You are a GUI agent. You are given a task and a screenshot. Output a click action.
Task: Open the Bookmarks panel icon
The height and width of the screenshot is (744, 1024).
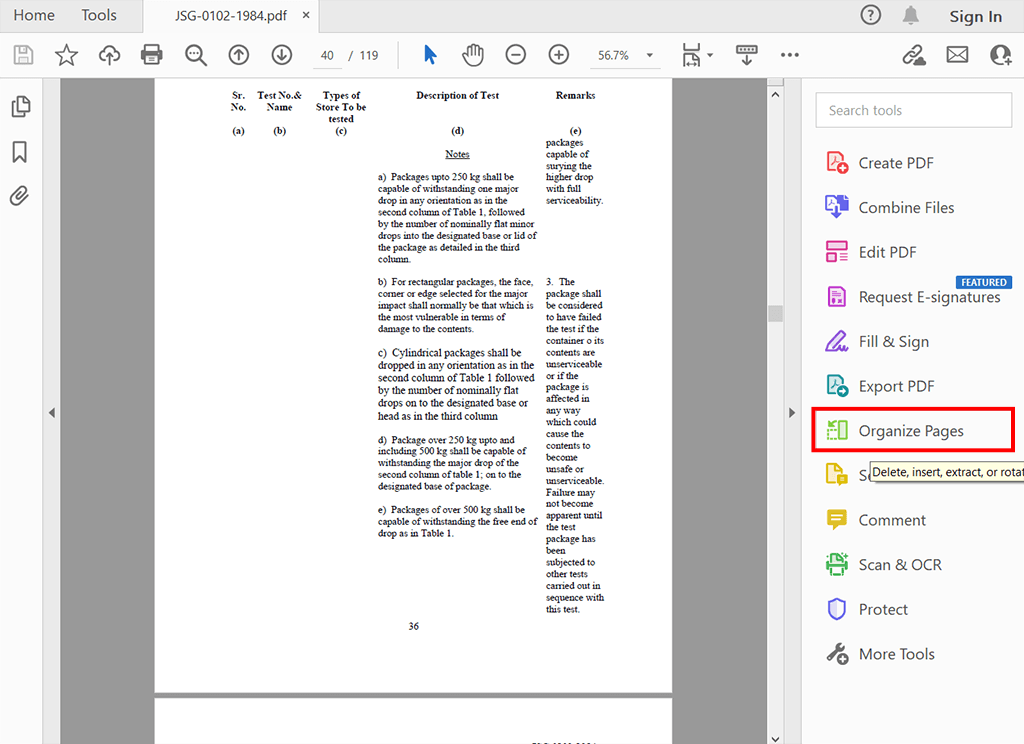point(19,152)
